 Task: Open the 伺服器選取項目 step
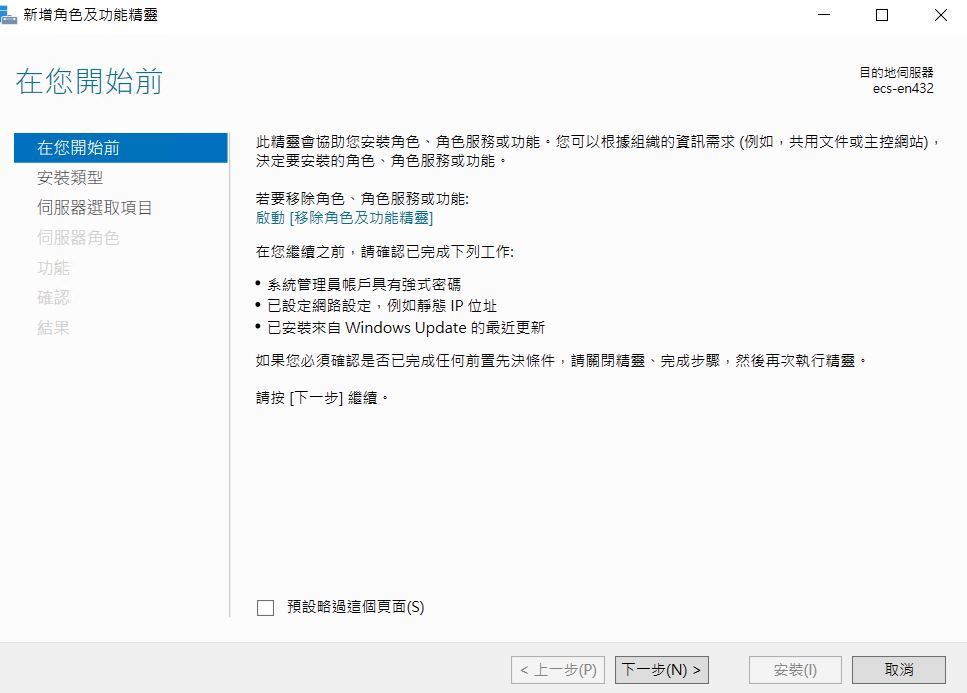pos(94,208)
